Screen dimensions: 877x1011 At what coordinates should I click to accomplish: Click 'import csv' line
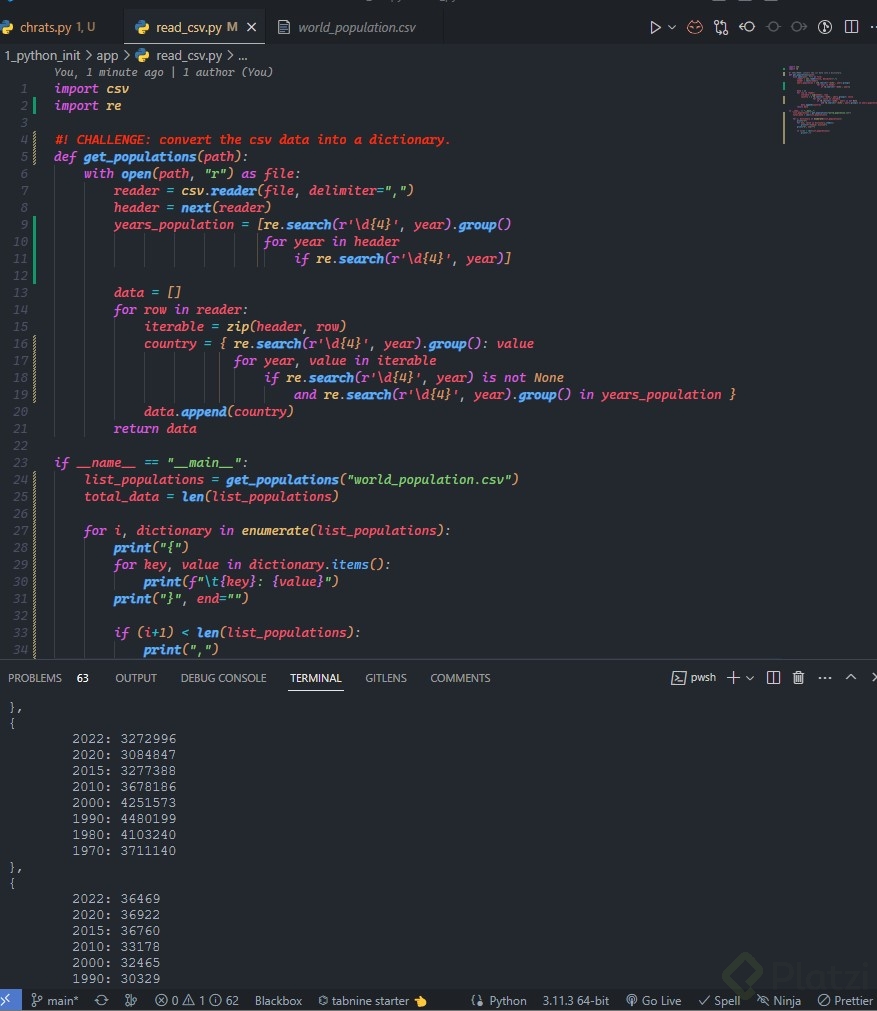click(x=92, y=89)
